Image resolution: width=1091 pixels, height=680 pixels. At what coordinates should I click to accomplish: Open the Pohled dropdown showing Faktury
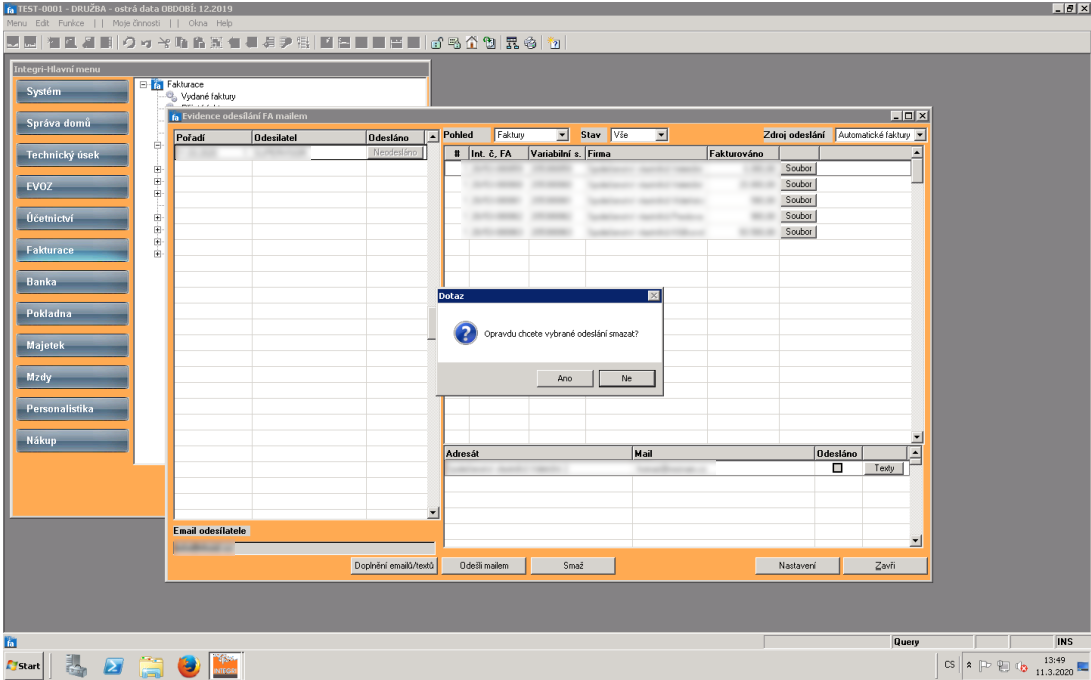(x=562, y=135)
